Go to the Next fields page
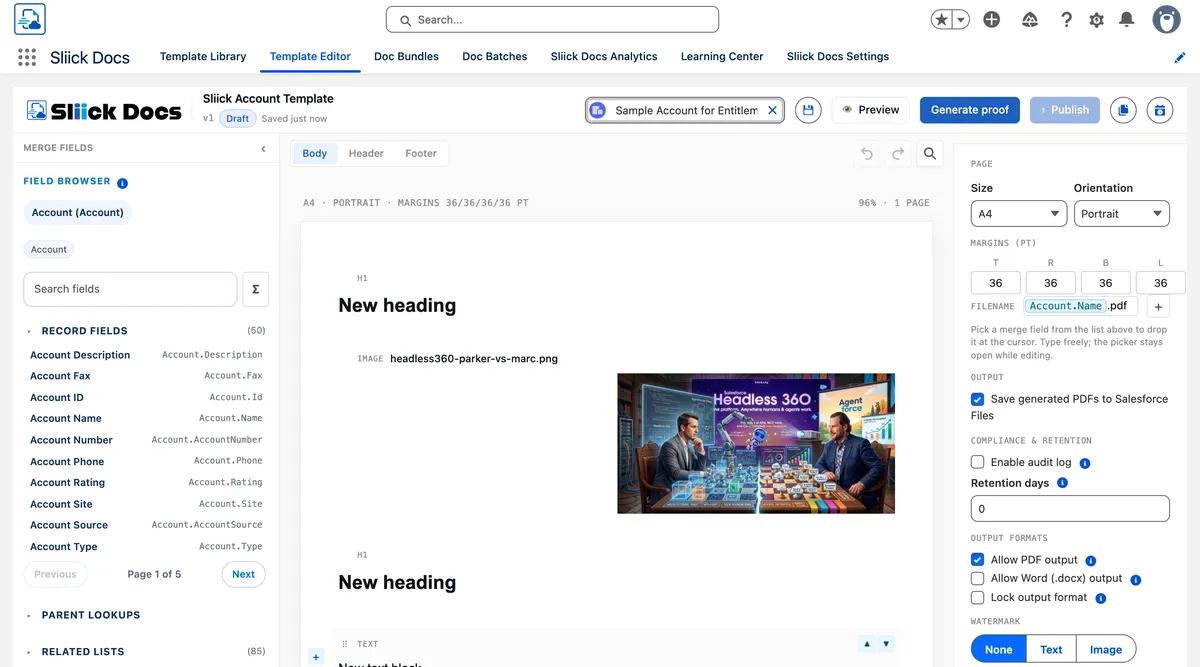 click(244, 574)
